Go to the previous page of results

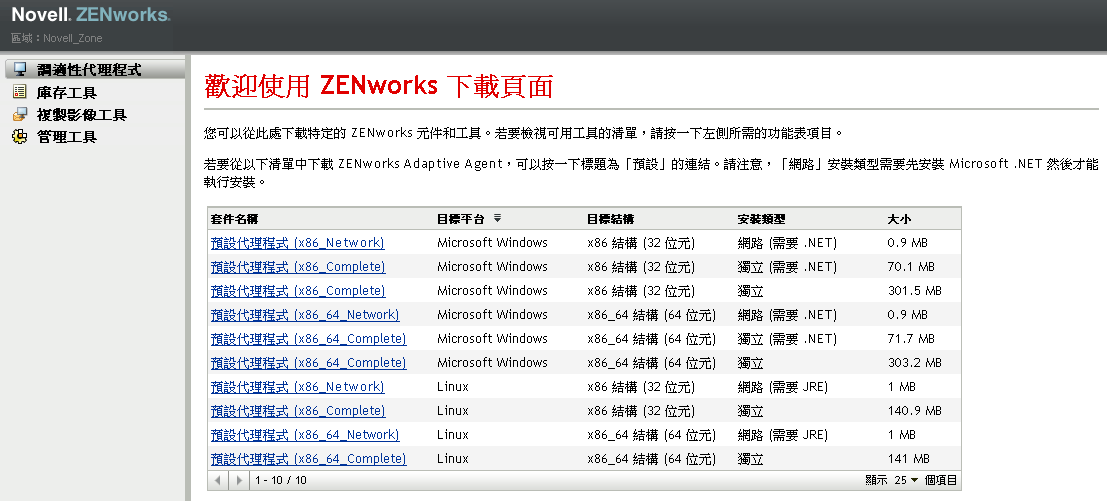click(x=218, y=480)
